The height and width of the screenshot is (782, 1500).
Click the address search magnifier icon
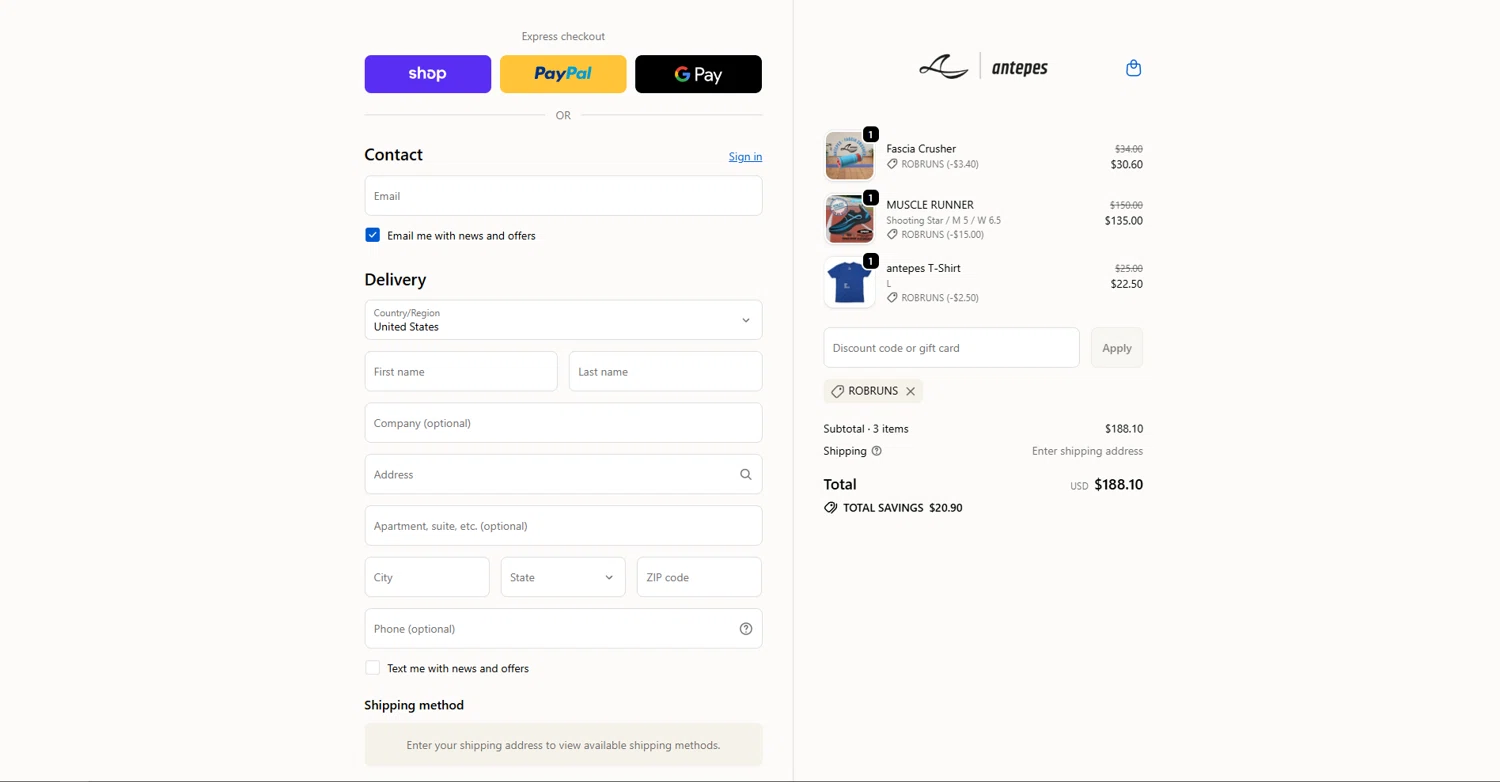point(745,474)
